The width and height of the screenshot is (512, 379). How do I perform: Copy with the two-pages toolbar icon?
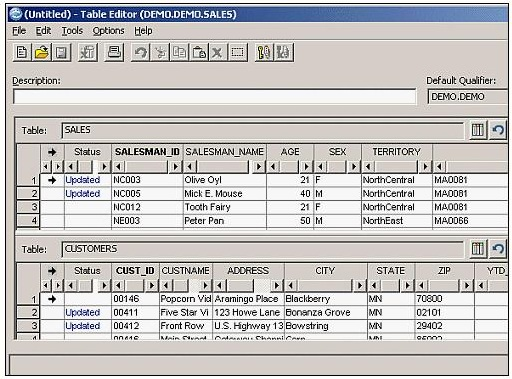[179, 52]
